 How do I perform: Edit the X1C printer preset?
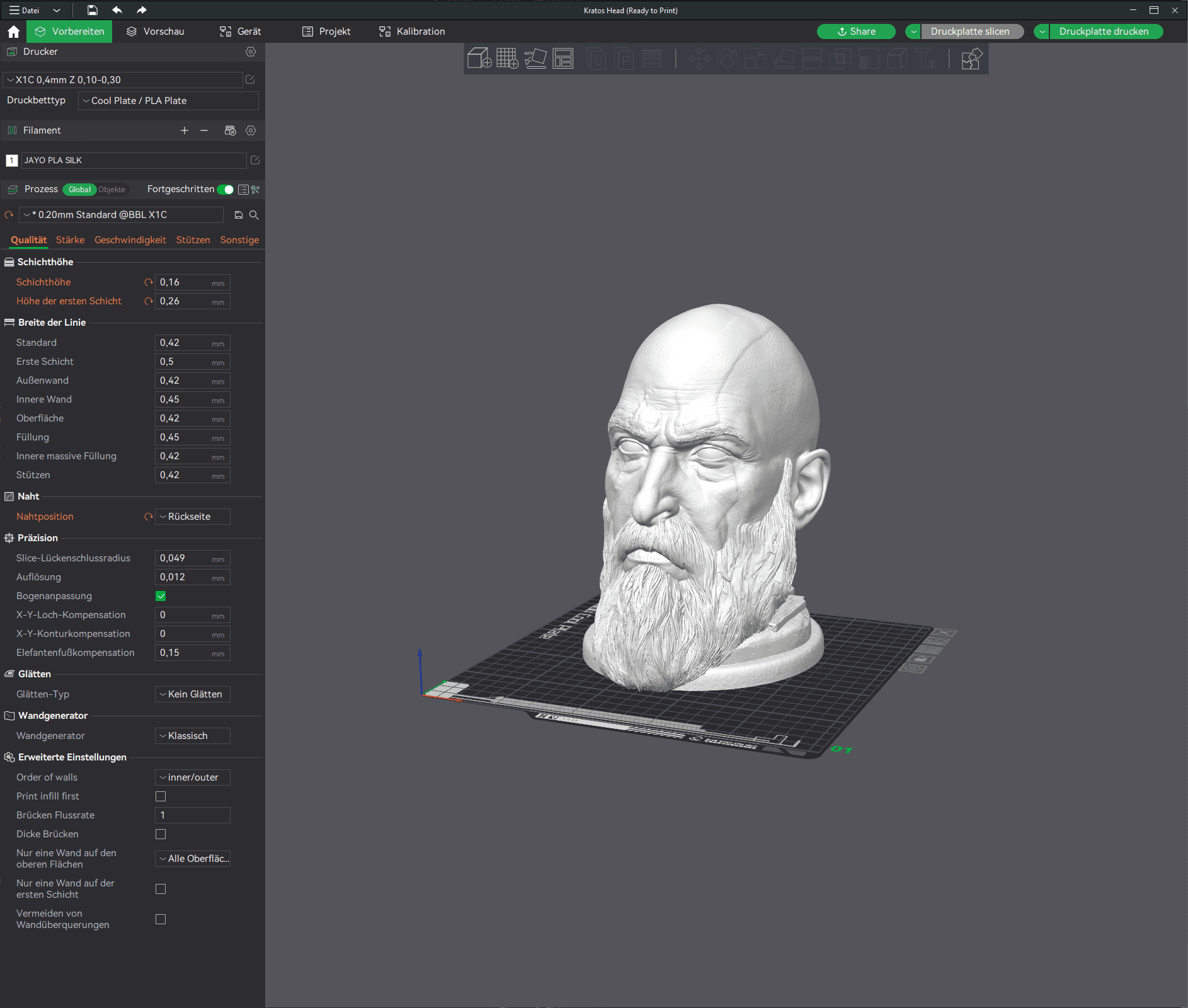click(x=250, y=79)
